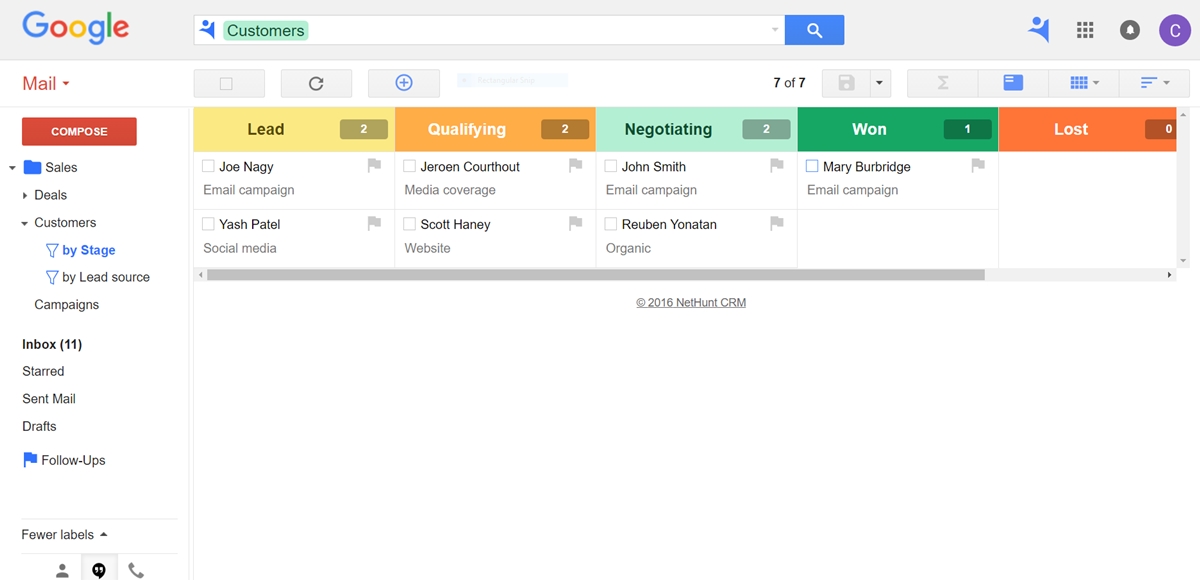Open the notifications bell
Screen dimensions: 1200x580
pyautogui.click(x=1130, y=30)
